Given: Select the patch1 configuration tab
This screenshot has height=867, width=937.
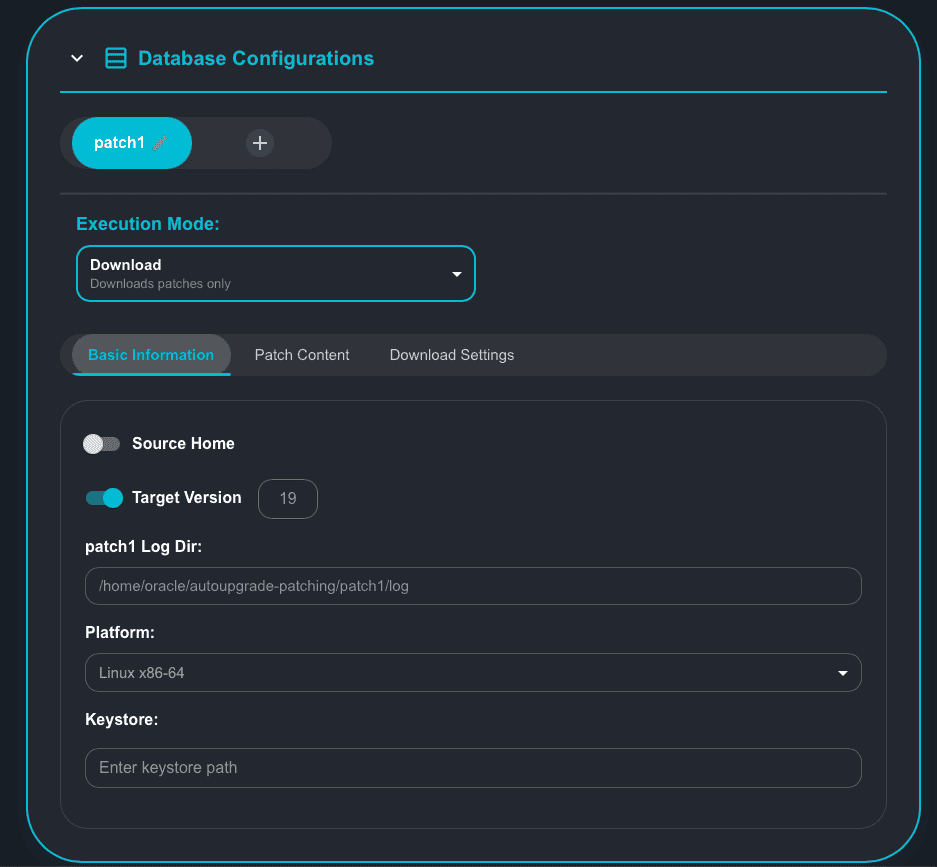Looking at the screenshot, I should [x=120, y=143].
